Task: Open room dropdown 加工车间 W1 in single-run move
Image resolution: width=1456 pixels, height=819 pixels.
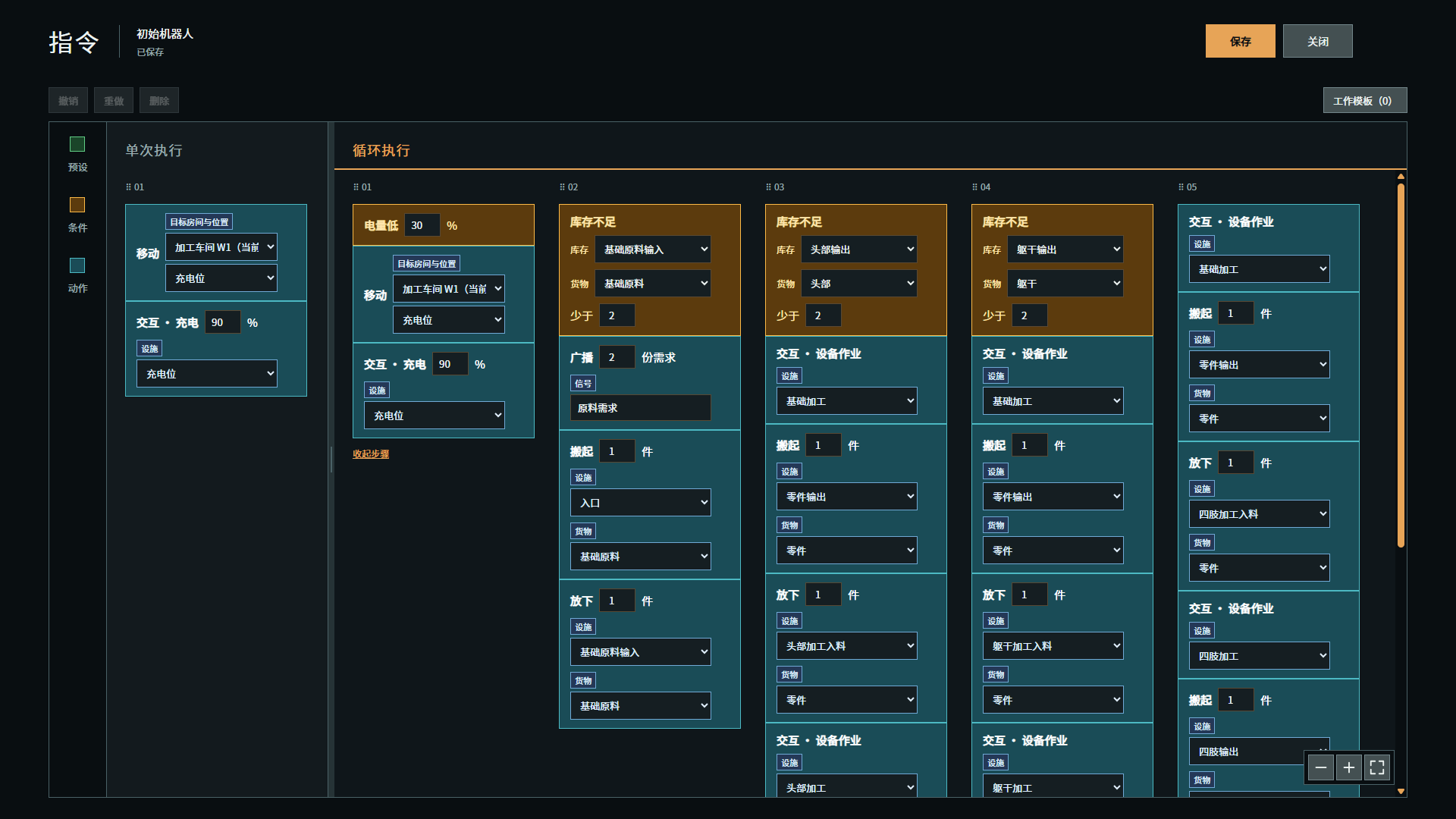Action: pyautogui.click(x=221, y=246)
